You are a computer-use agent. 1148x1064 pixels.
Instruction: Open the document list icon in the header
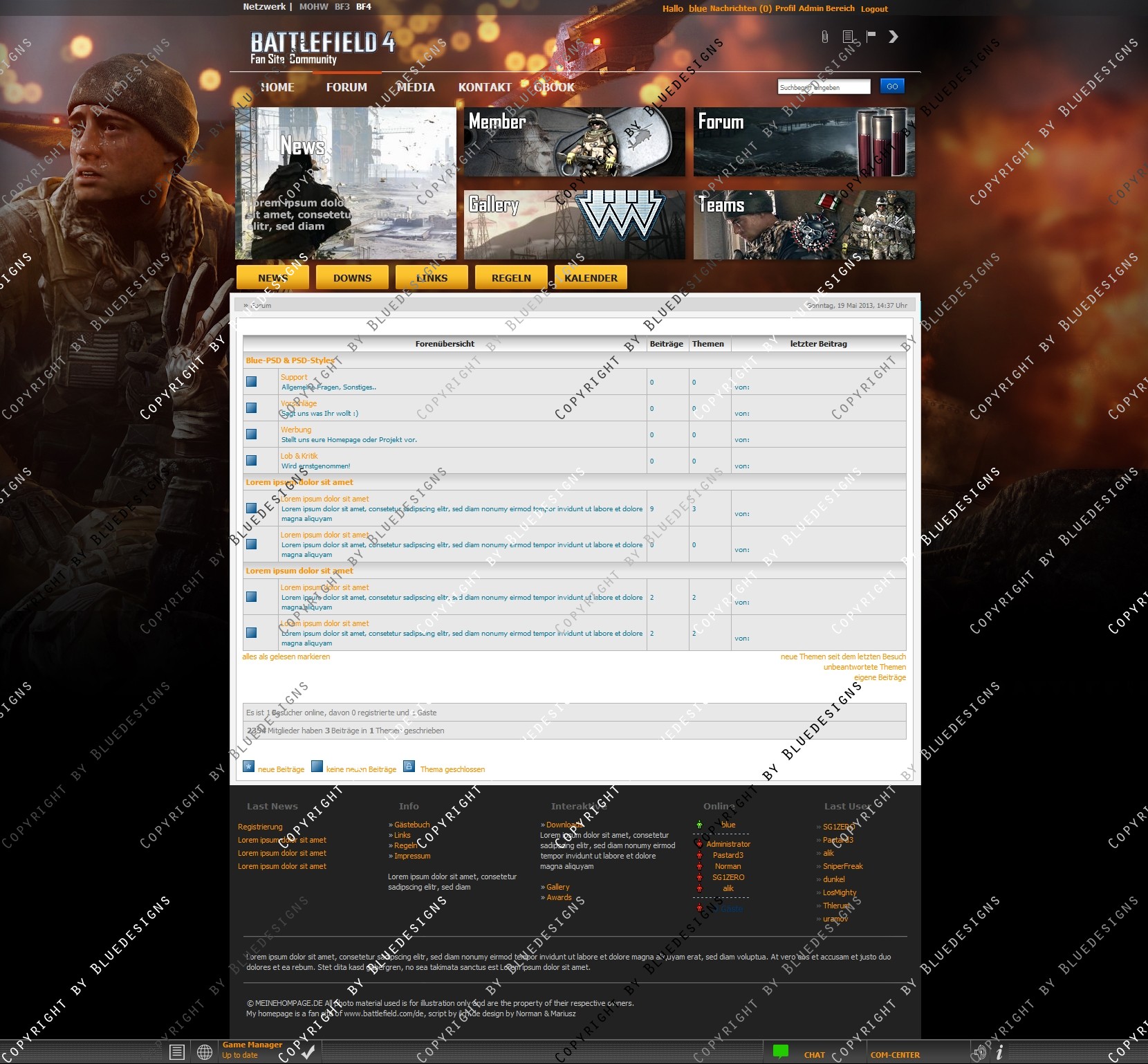point(848,37)
